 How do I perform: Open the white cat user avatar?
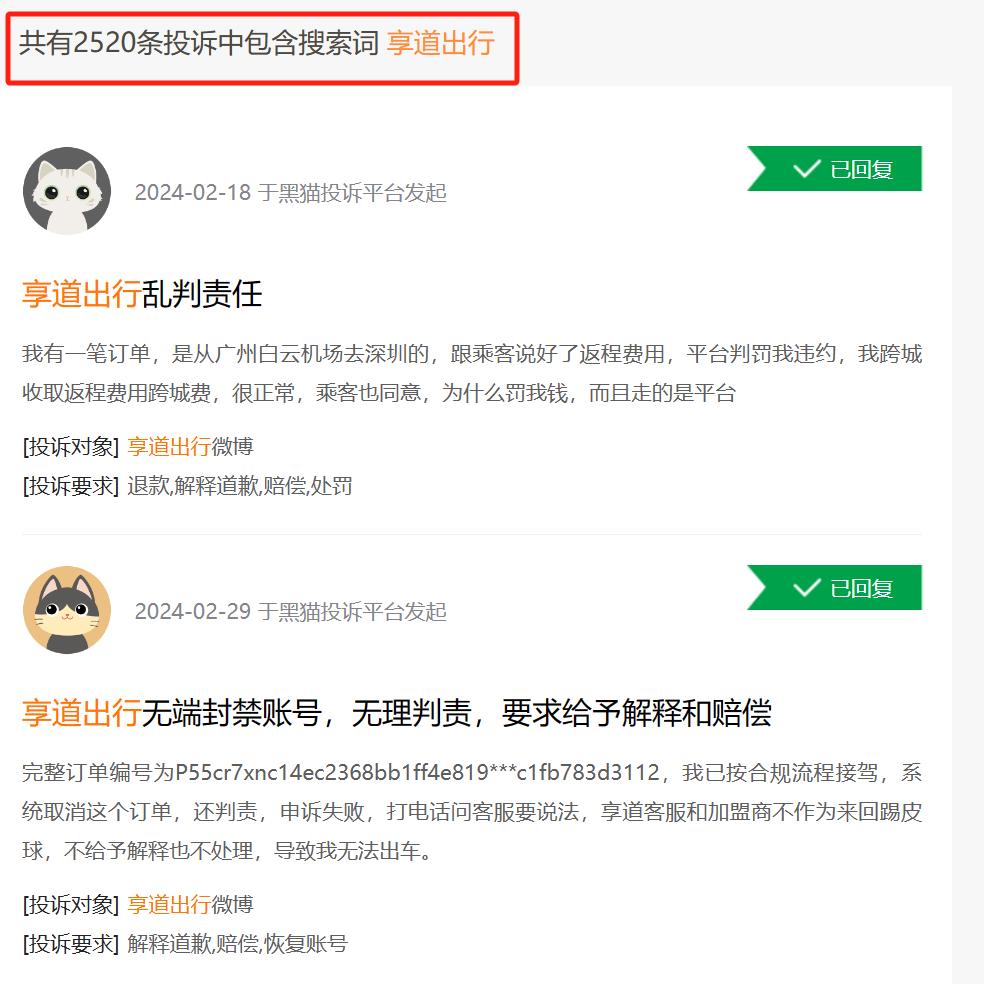[67, 191]
